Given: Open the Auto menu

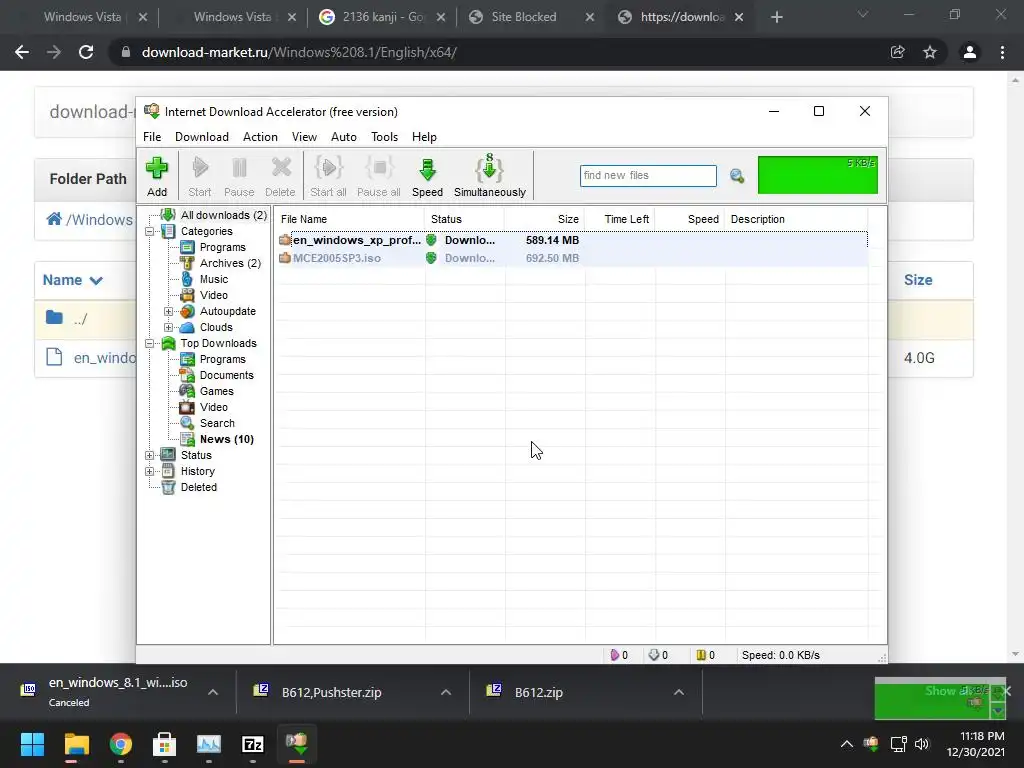Looking at the screenshot, I should [344, 136].
